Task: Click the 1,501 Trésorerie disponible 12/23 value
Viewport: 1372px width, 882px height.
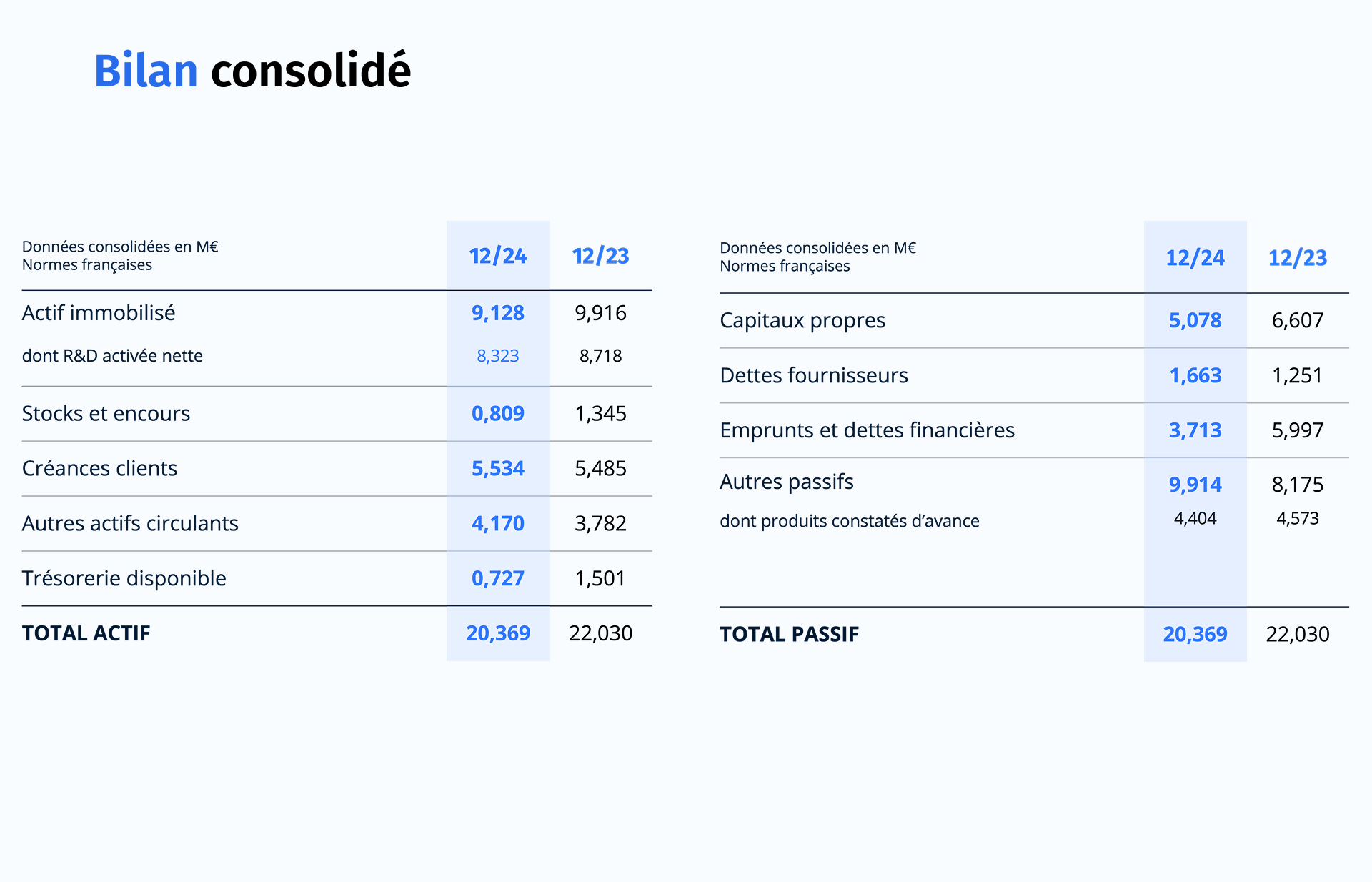Action: tap(600, 578)
